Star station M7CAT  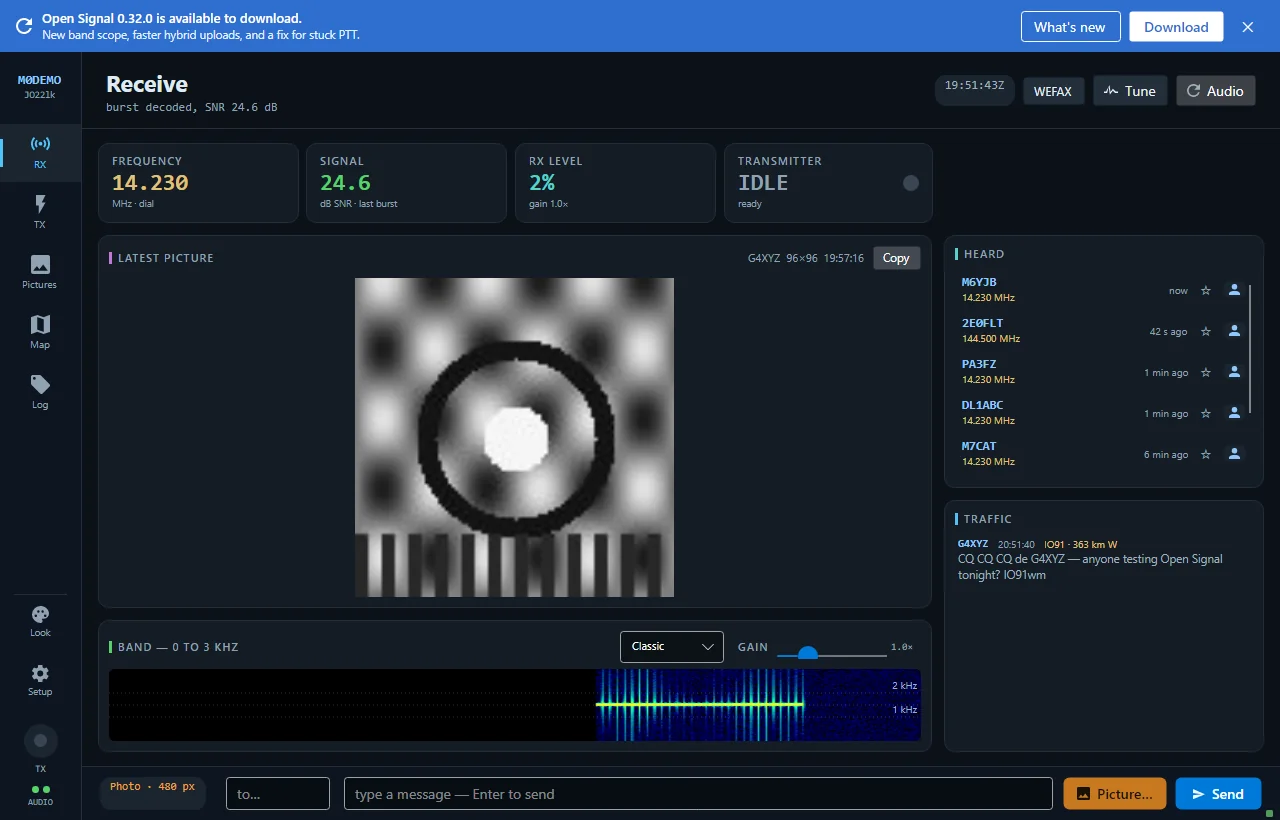click(x=1206, y=454)
